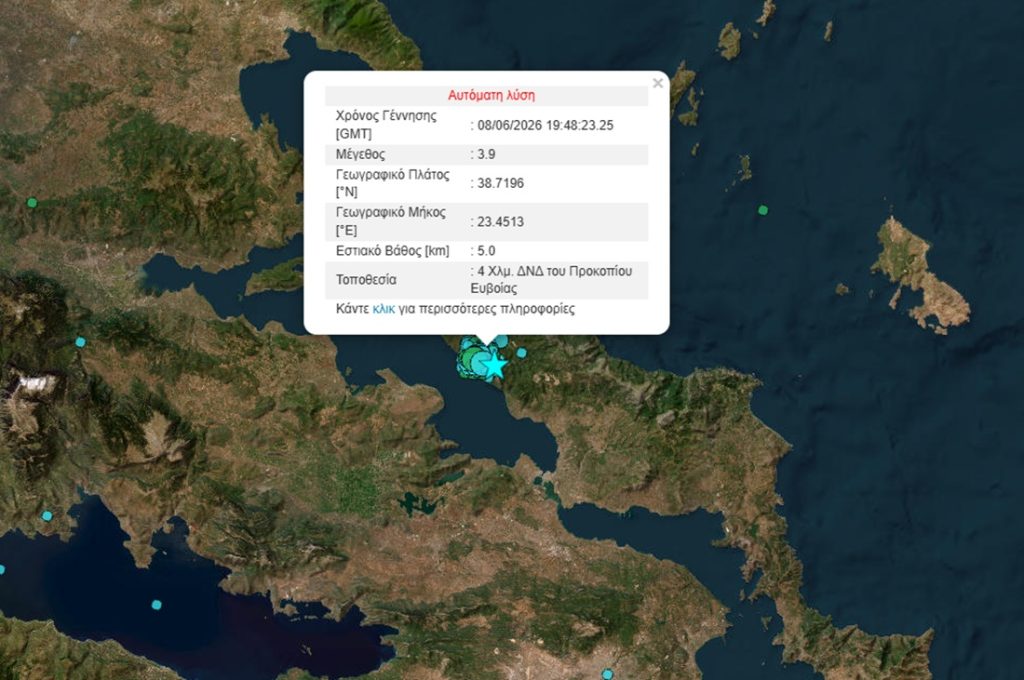Select the magnitude value 3.9

(486, 154)
